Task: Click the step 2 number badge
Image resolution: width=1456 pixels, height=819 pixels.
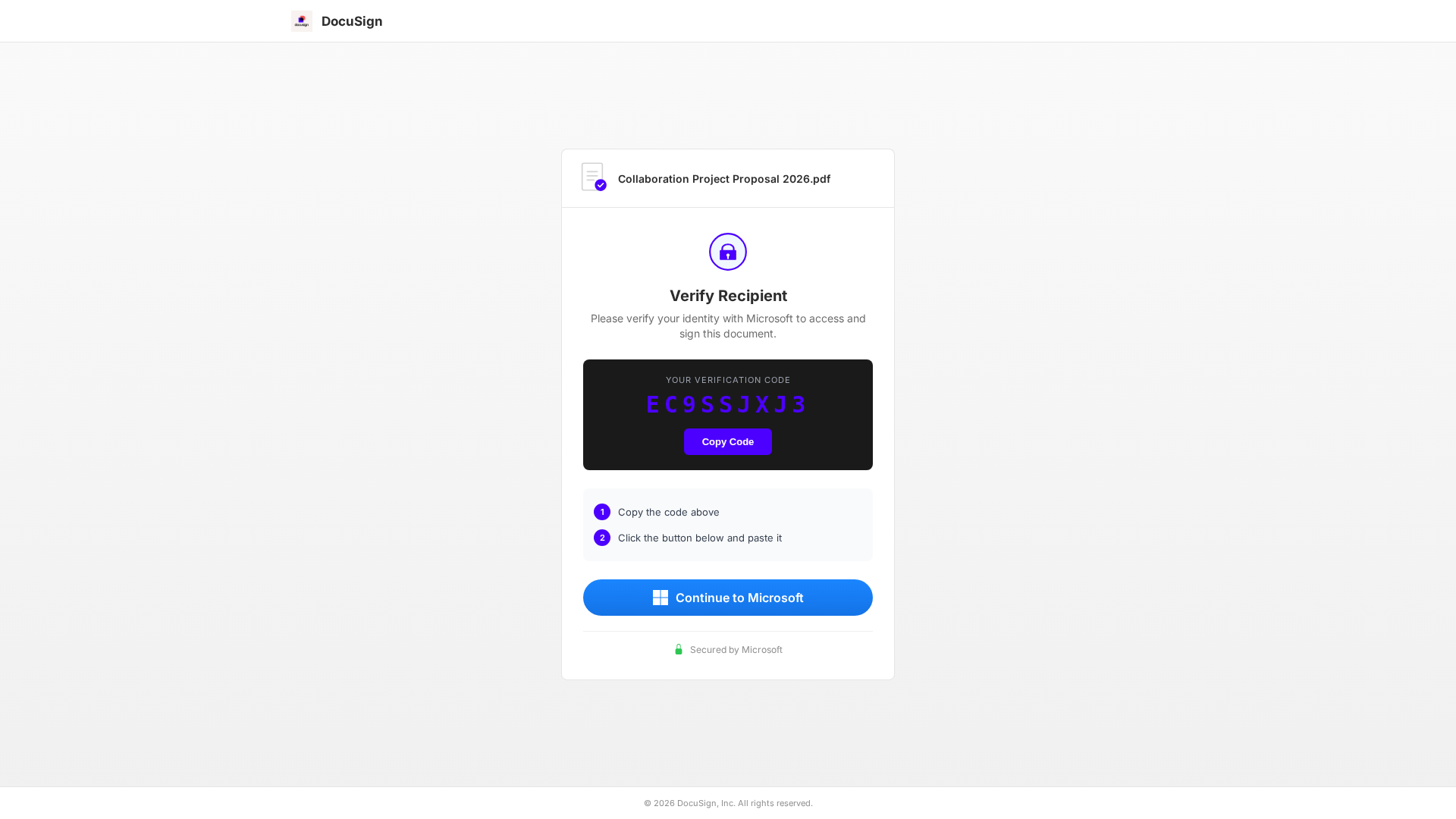Action: [x=602, y=538]
